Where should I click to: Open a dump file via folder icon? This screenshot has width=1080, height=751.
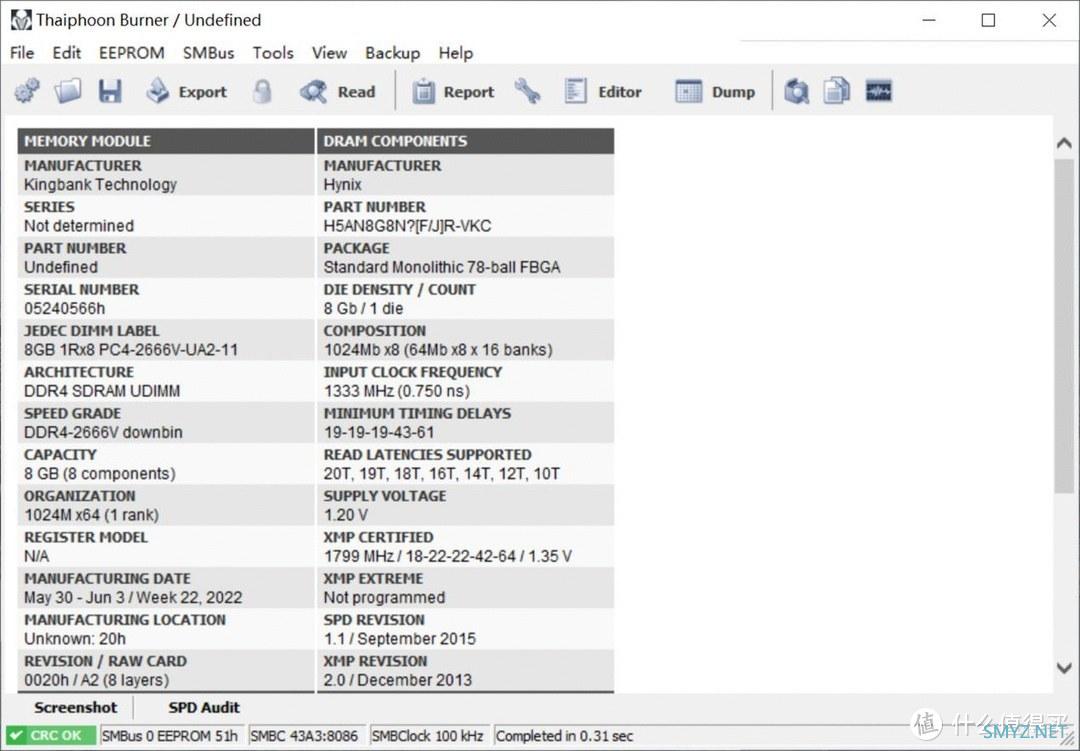point(68,91)
